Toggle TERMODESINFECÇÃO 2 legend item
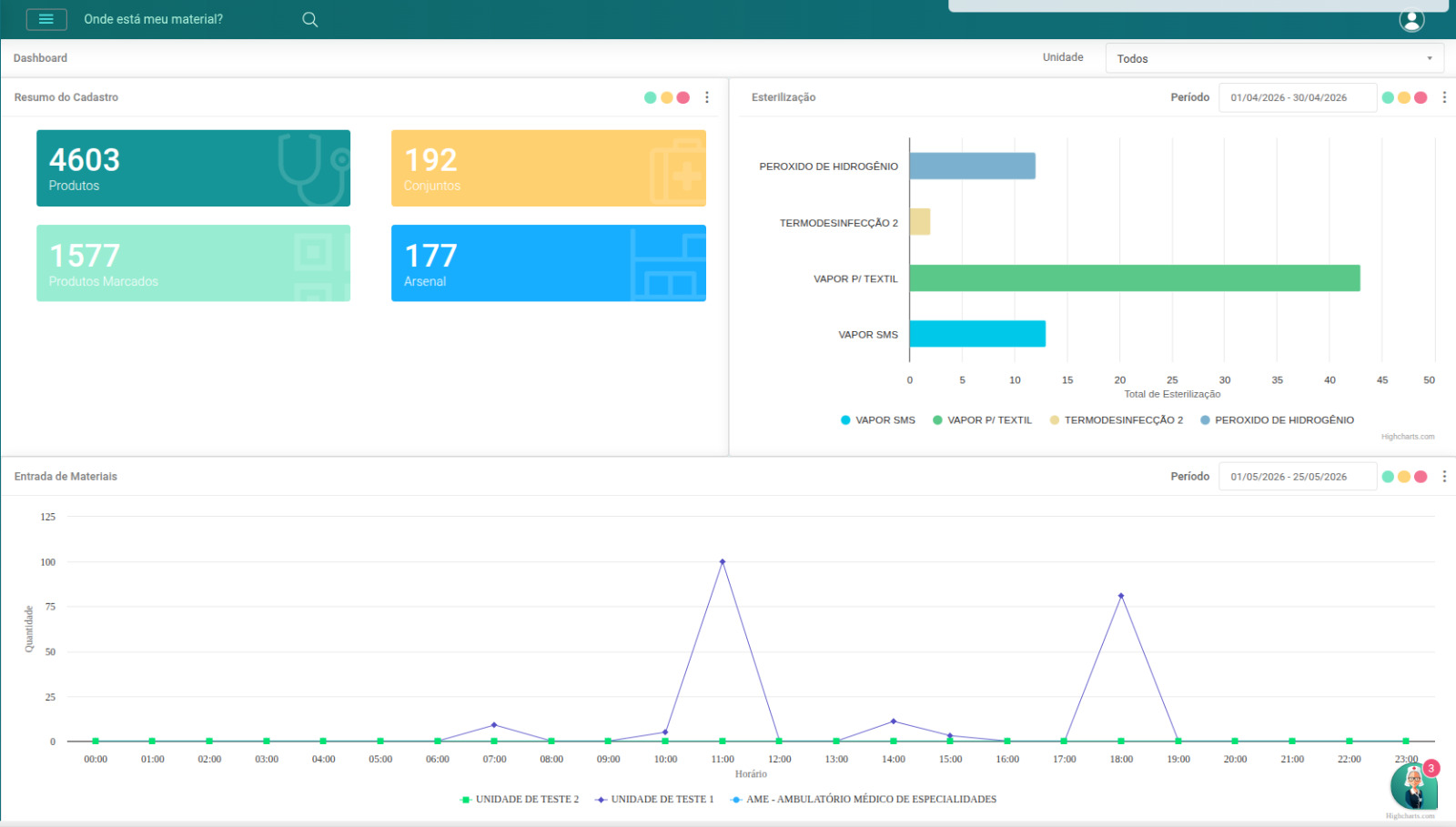The image size is (1456, 827). tap(1117, 420)
